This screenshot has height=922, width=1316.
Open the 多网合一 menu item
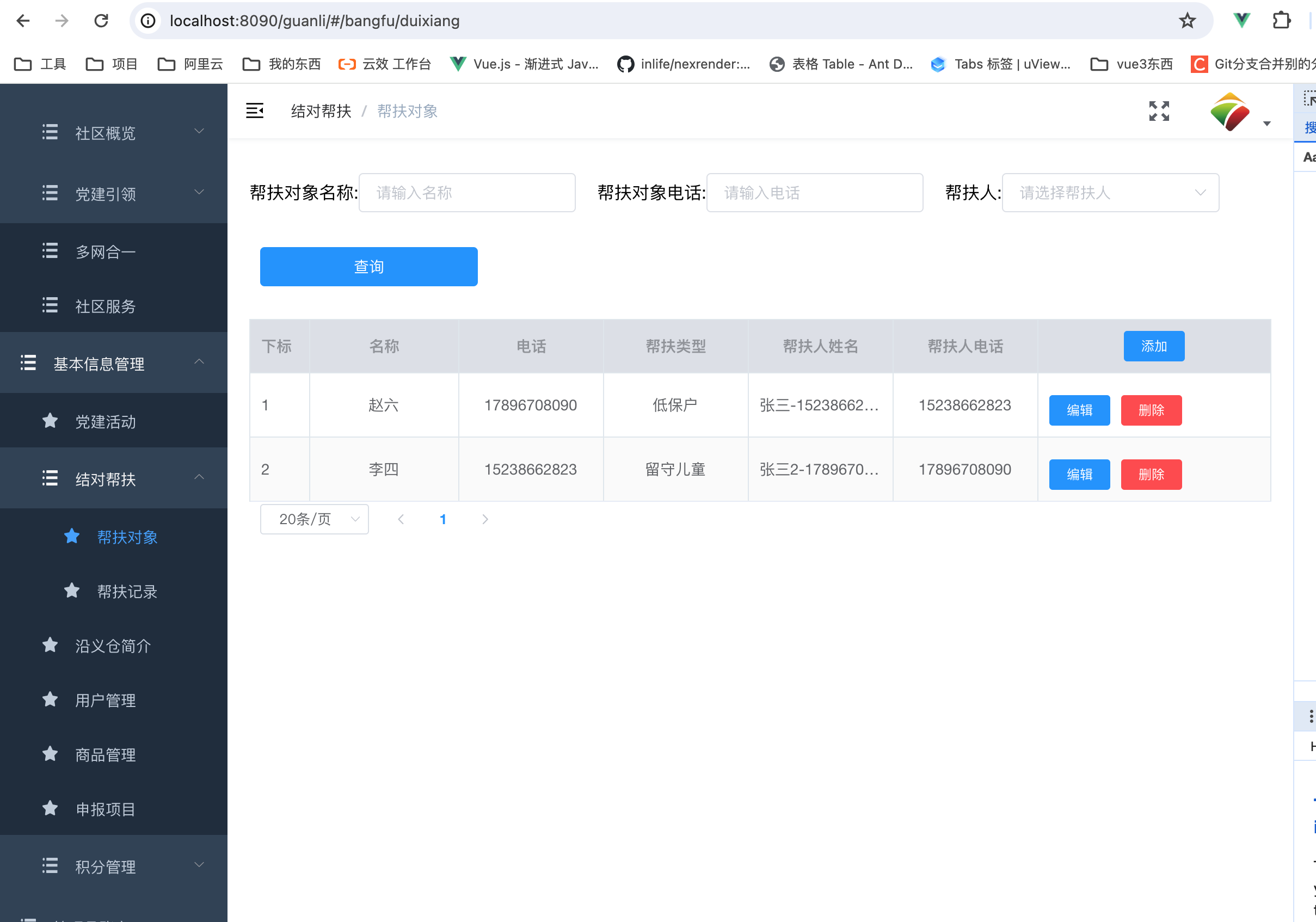click(114, 251)
